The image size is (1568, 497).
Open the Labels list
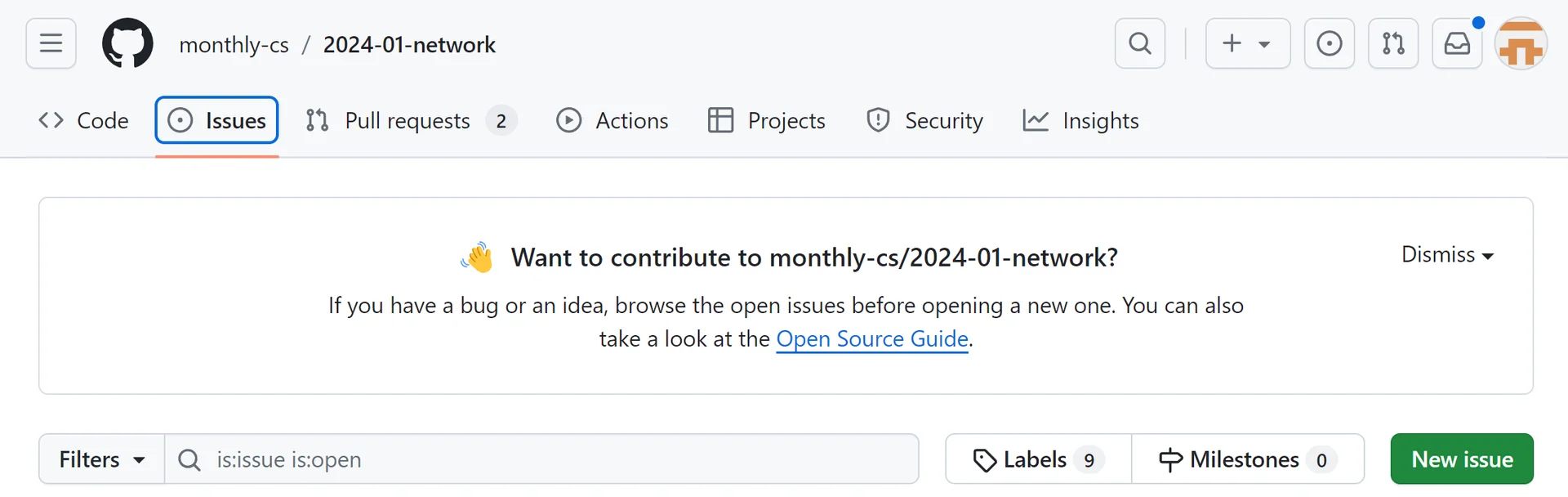point(1038,460)
